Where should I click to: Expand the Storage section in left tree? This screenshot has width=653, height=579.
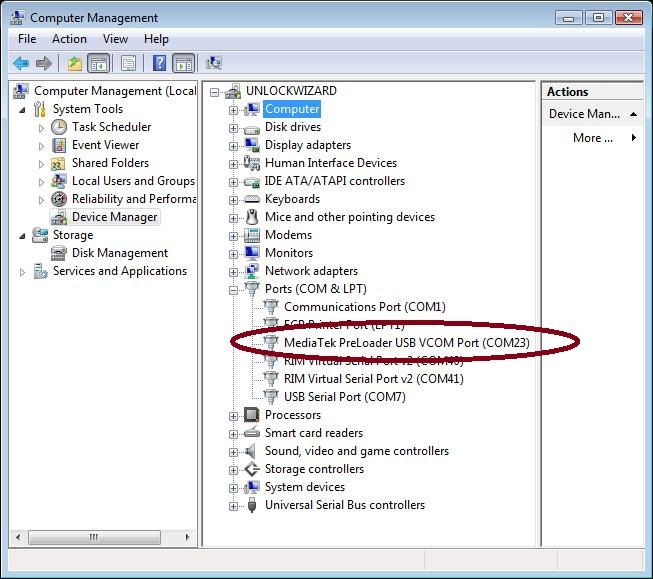tap(23, 235)
